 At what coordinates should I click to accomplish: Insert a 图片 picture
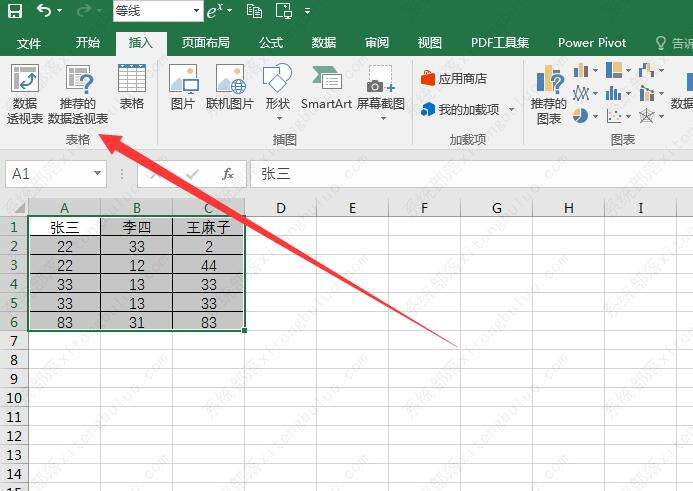click(x=183, y=88)
